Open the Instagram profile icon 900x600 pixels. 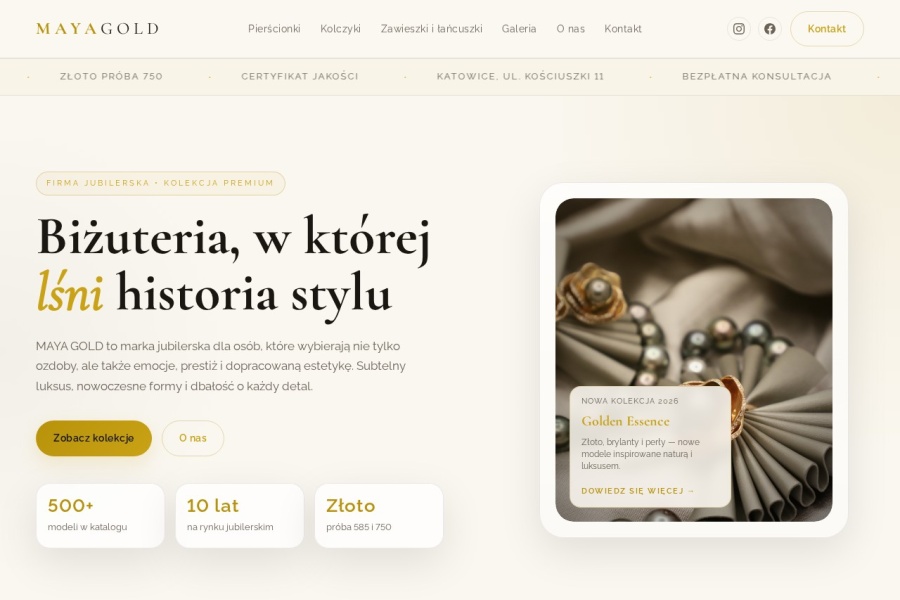[739, 29]
